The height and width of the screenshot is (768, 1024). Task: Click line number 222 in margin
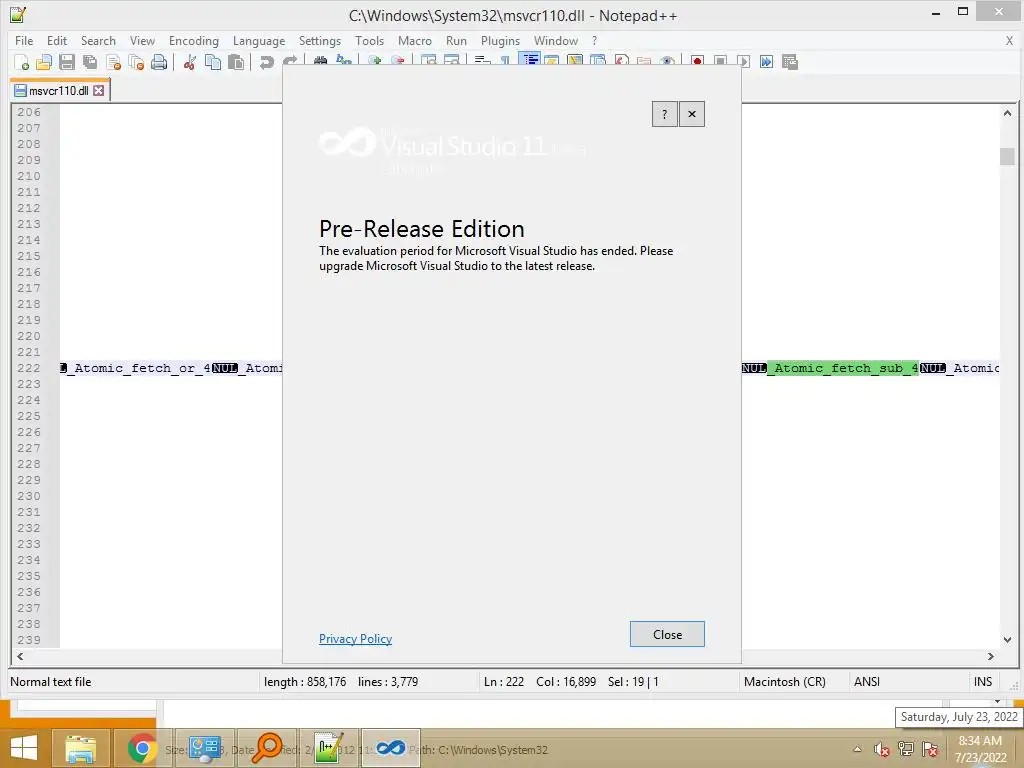pyautogui.click(x=29, y=368)
